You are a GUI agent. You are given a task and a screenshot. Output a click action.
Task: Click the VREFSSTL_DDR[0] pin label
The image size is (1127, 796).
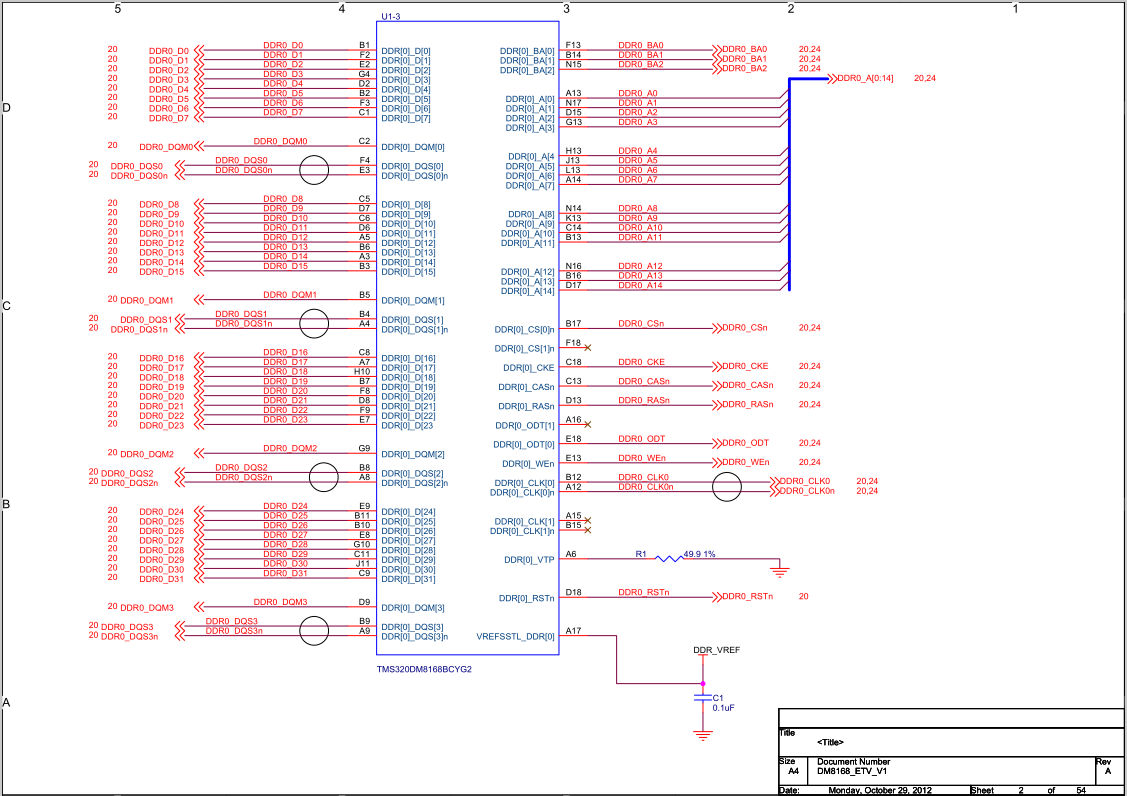515,636
